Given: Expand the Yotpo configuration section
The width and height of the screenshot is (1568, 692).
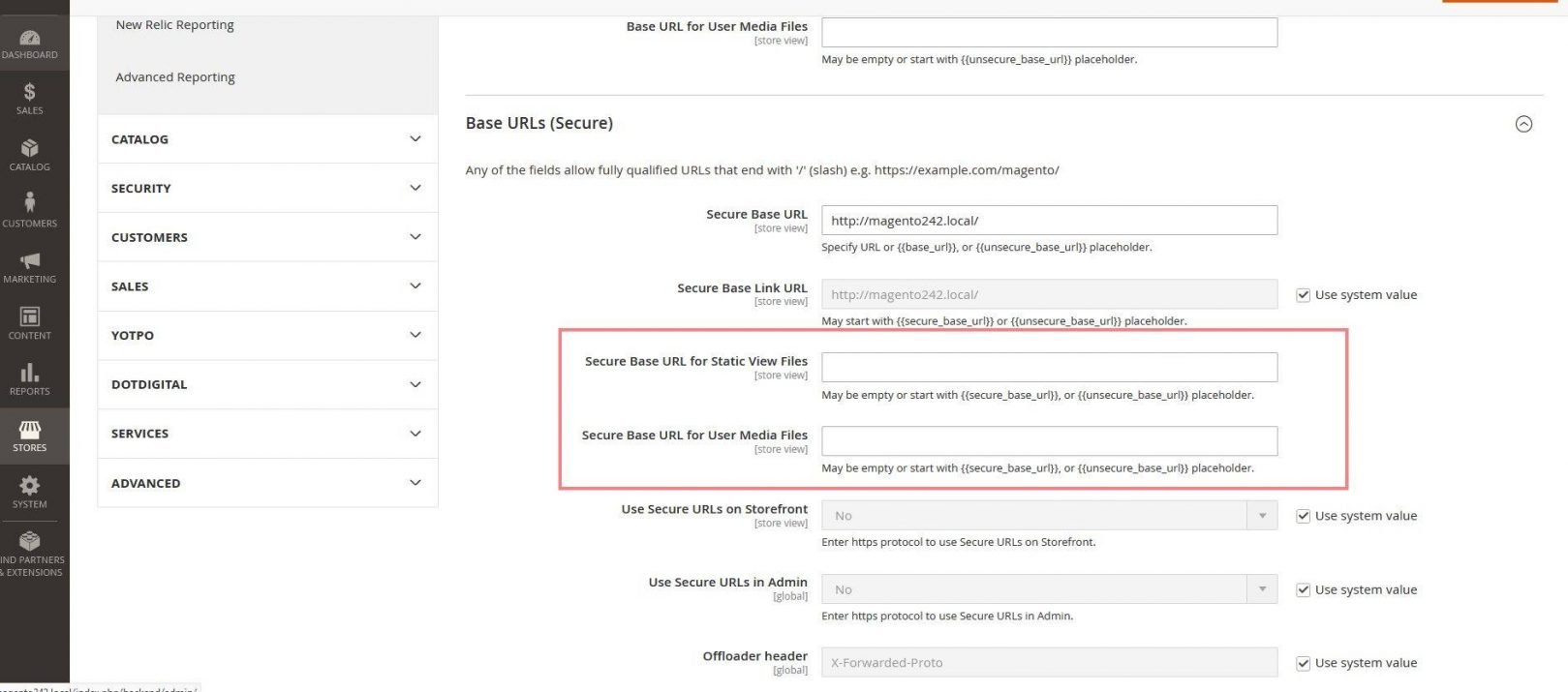Looking at the screenshot, I should (x=266, y=336).
